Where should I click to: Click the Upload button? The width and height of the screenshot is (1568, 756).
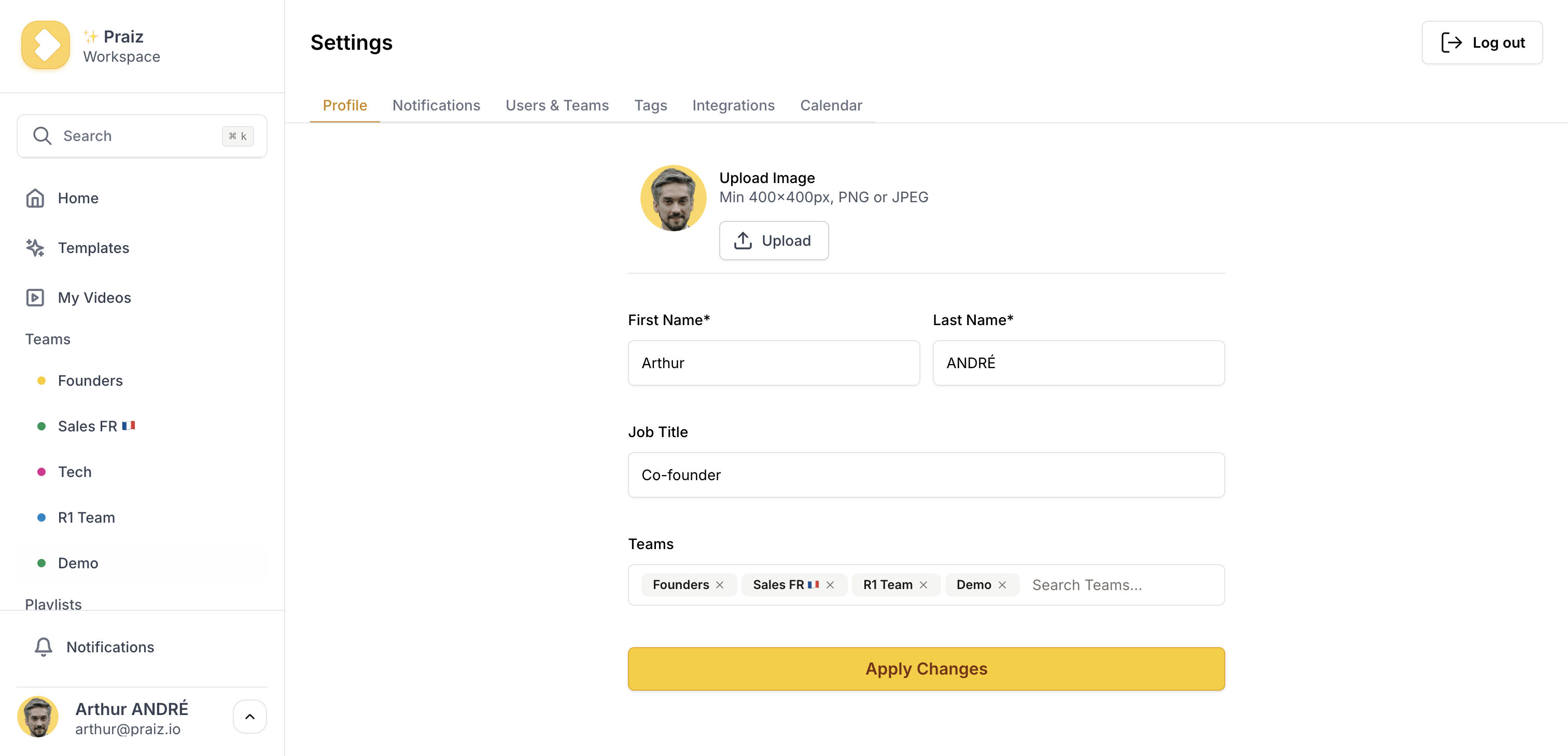[x=774, y=241]
